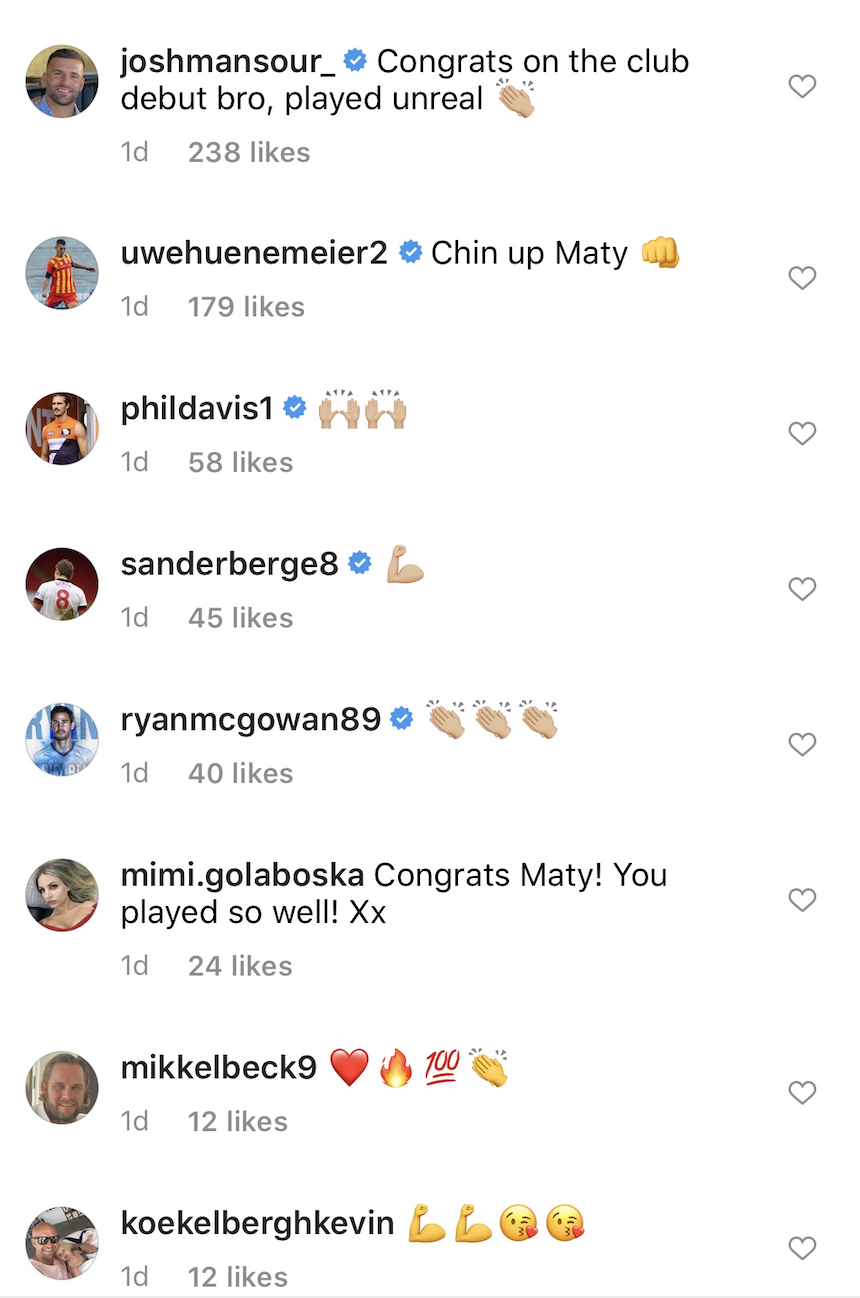Open 179 likes on uwehuenemeier2's comment
860x1298 pixels.
tap(245, 307)
